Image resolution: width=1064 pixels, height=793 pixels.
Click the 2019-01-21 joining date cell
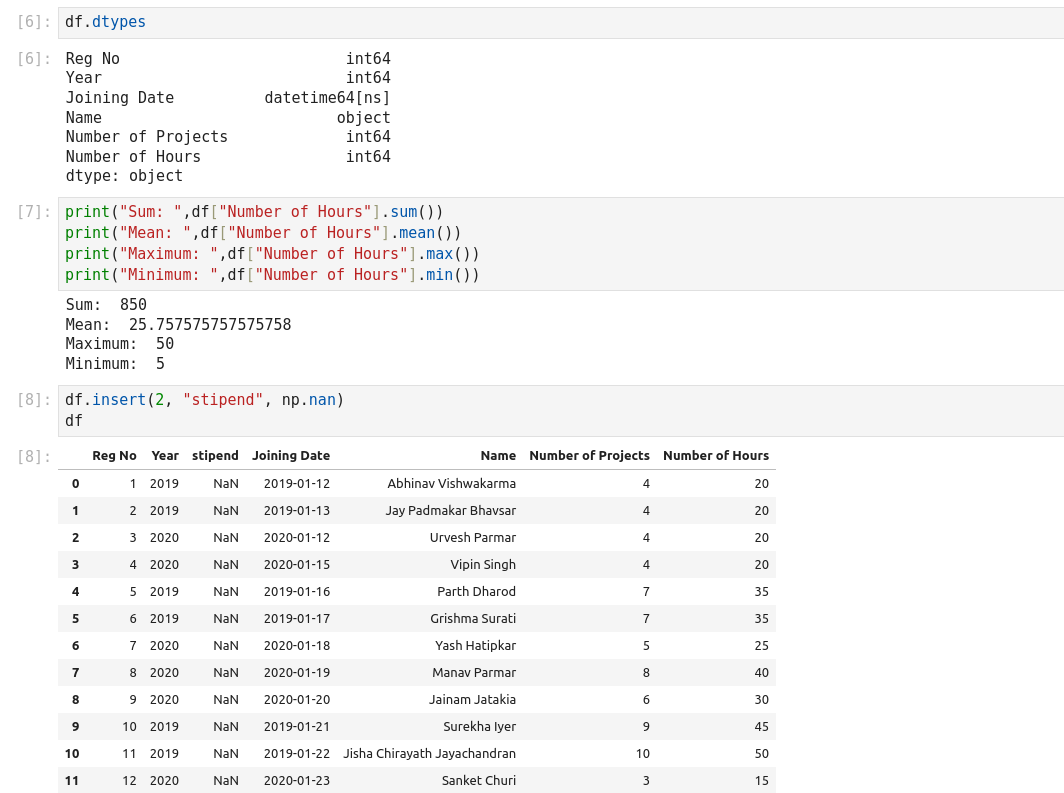click(296, 727)
